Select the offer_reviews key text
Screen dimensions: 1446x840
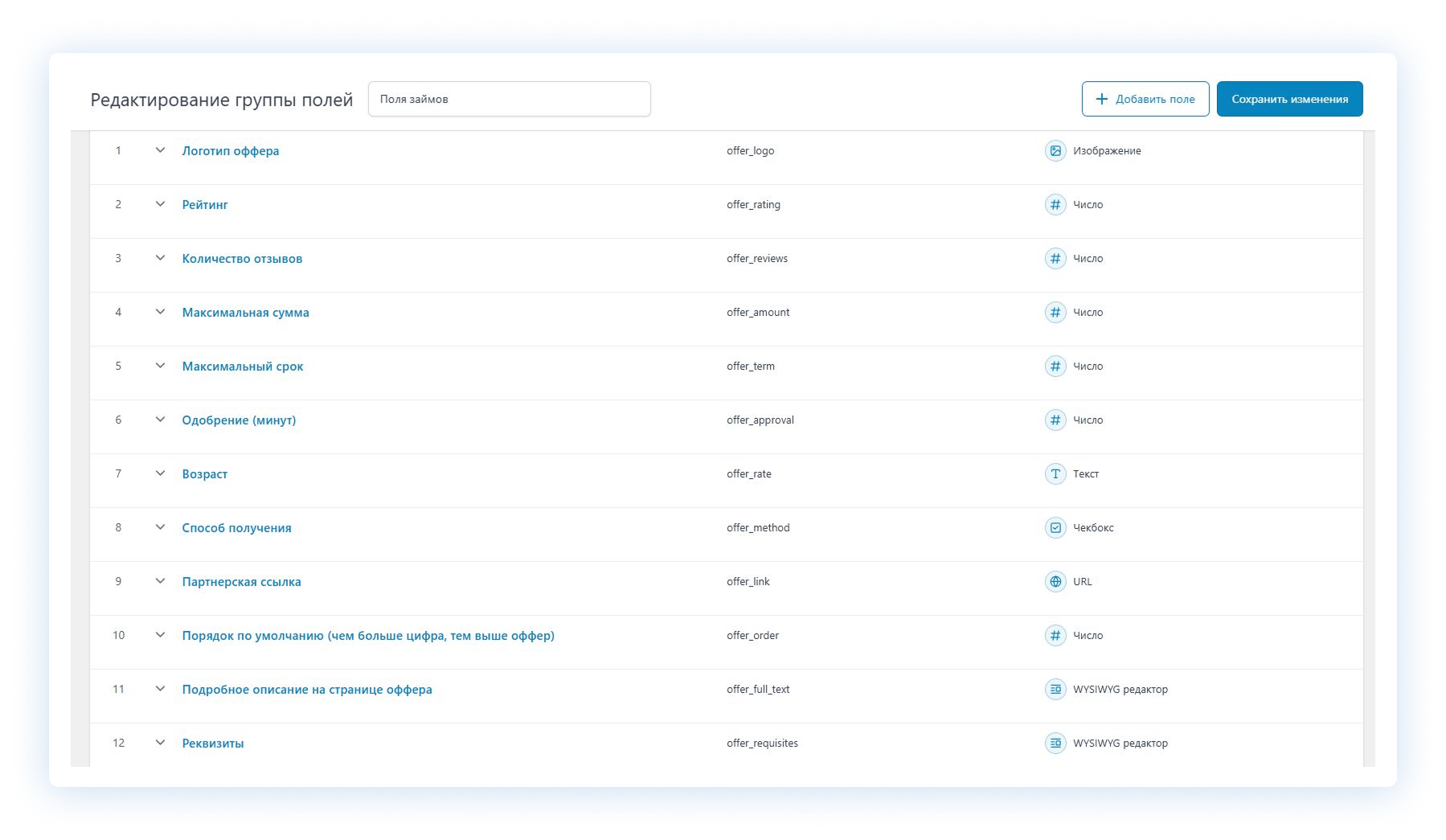(757, 259)
